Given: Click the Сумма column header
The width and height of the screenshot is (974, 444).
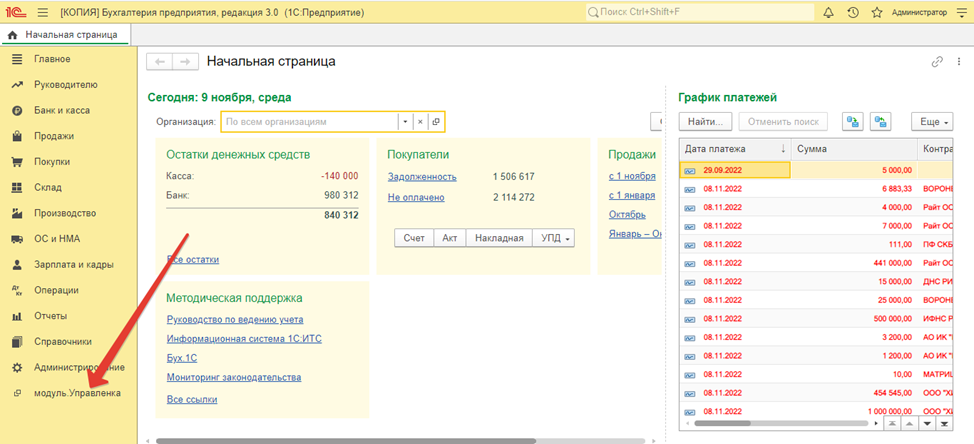Looking at the screenshot, I should (x=854, y=149).
